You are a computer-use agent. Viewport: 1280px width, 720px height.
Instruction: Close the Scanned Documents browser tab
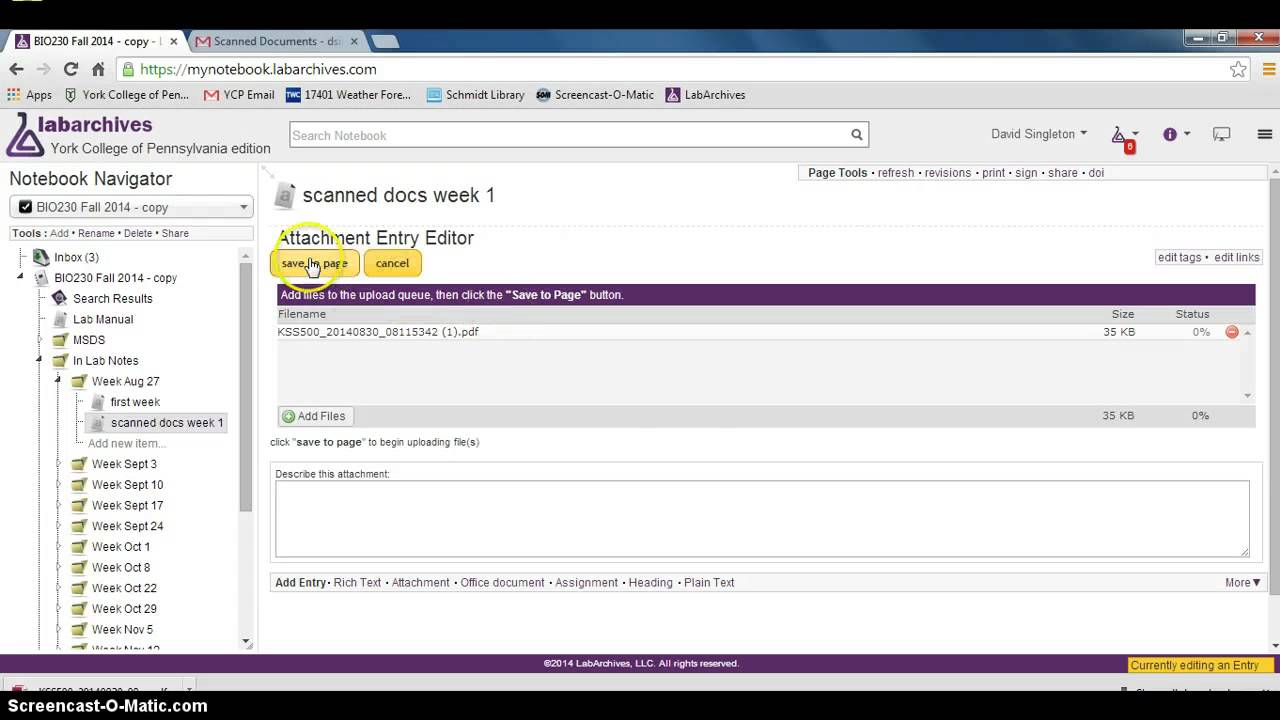pos(354,41)
